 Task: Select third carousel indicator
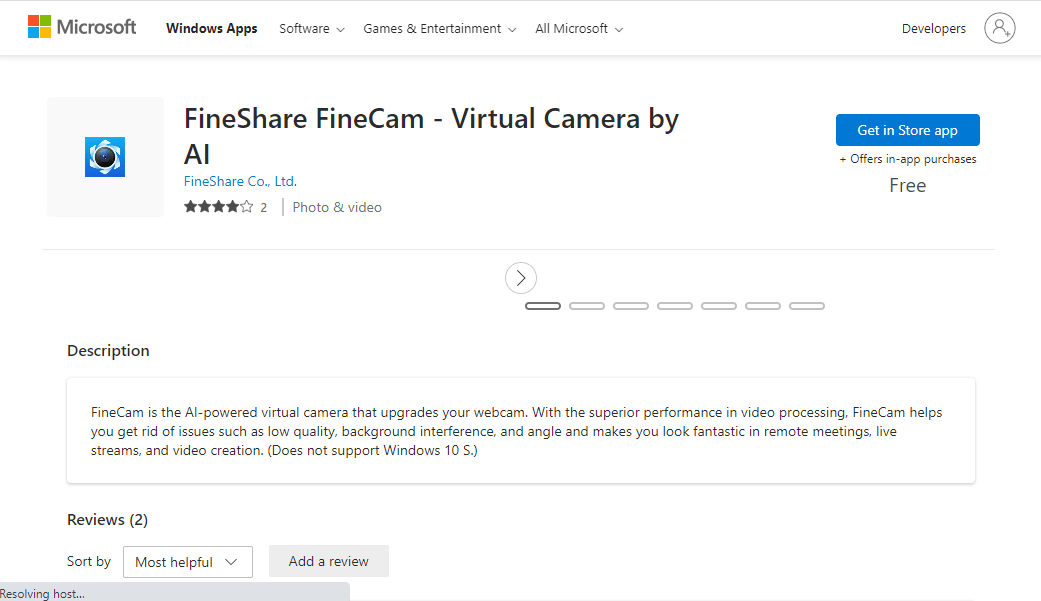tap(631, 306)
